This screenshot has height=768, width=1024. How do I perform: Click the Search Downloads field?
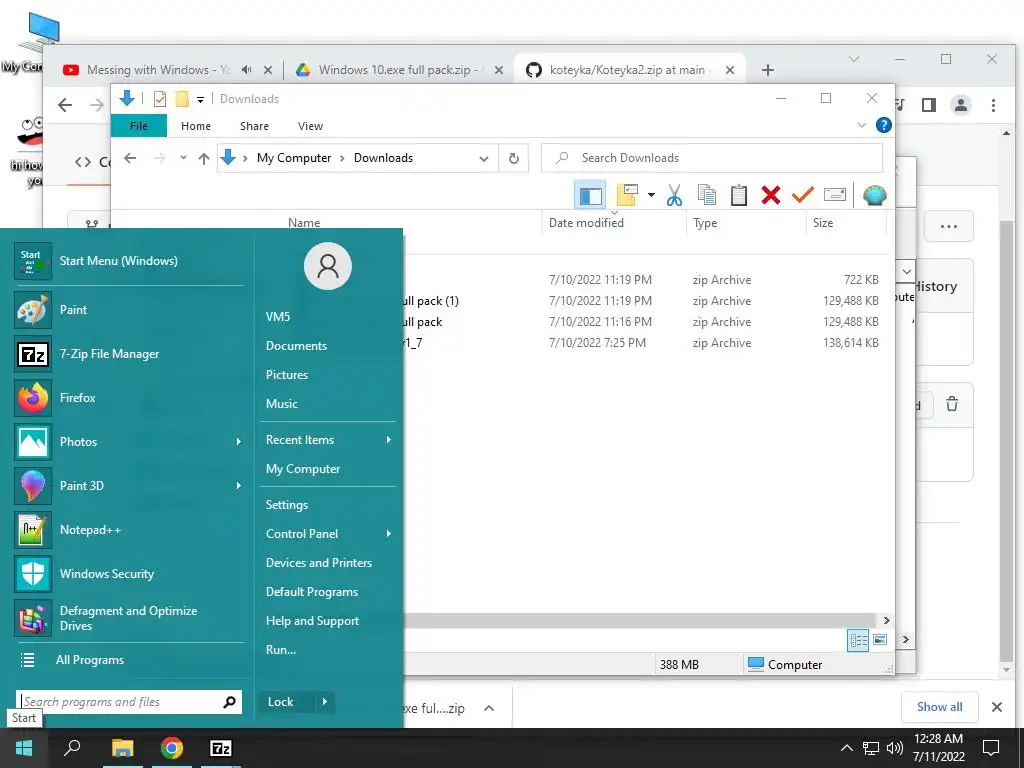[x=712, y=158]
